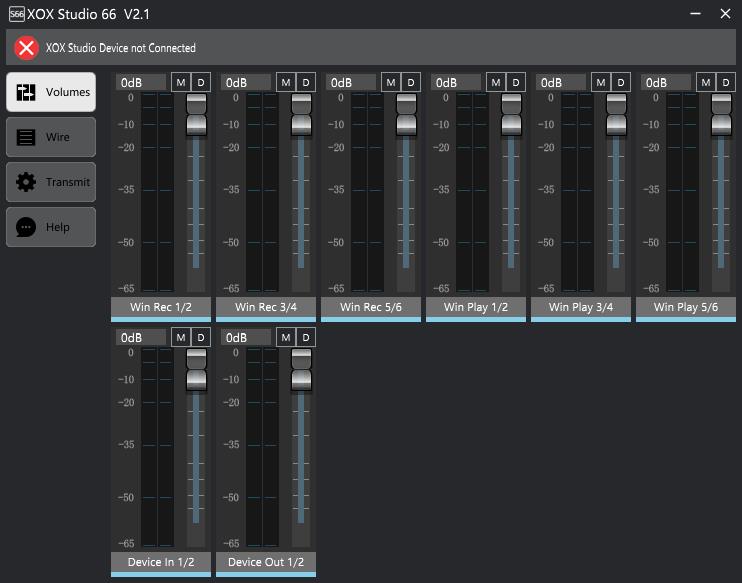742x583 pixels.
Task: Click the 0dB value field of Win Play 5/6
Action: pos(666,83)
